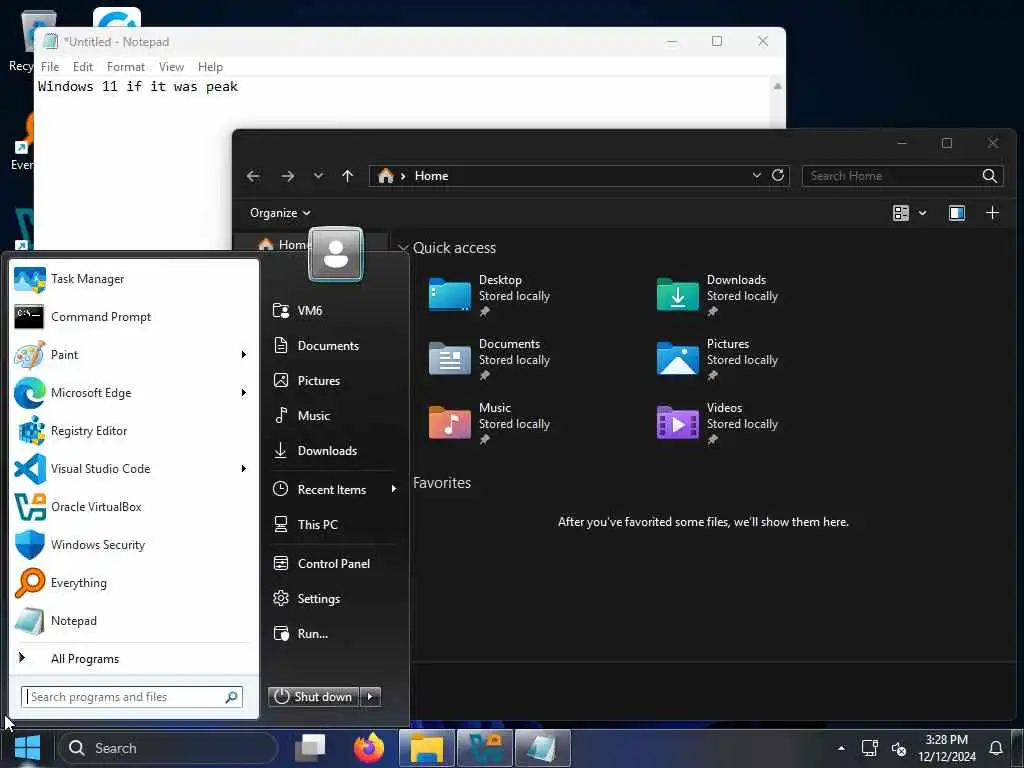Open the address bar history dropdown
Viewport: 1024px width, 768px height.
756,176
